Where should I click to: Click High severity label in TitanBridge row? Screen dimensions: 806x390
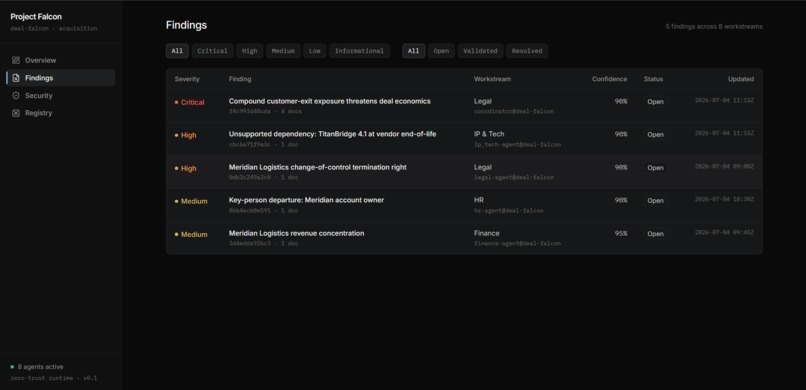point(186,136)
